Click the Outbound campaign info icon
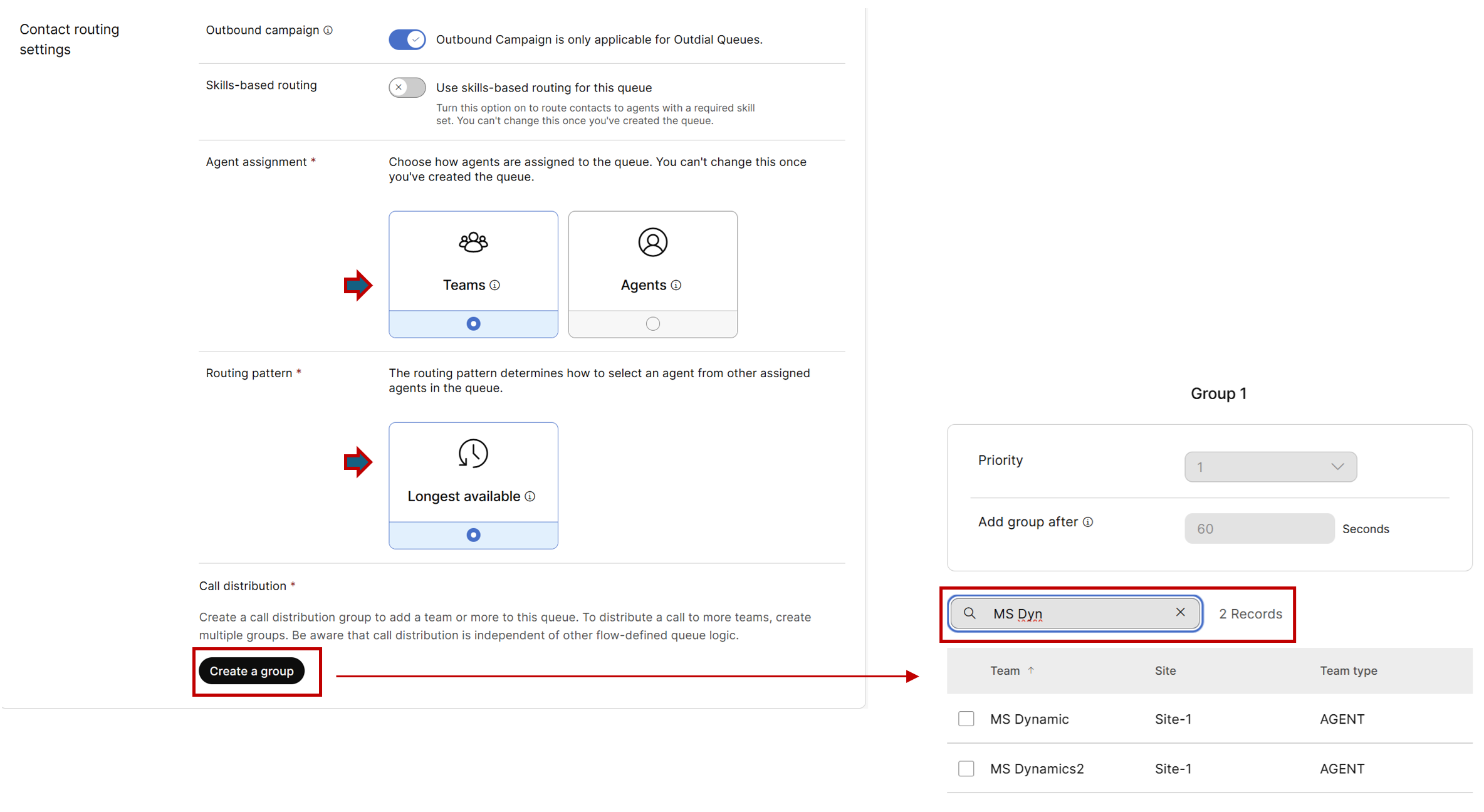The image size is (1484, 812). coord(328,30)
